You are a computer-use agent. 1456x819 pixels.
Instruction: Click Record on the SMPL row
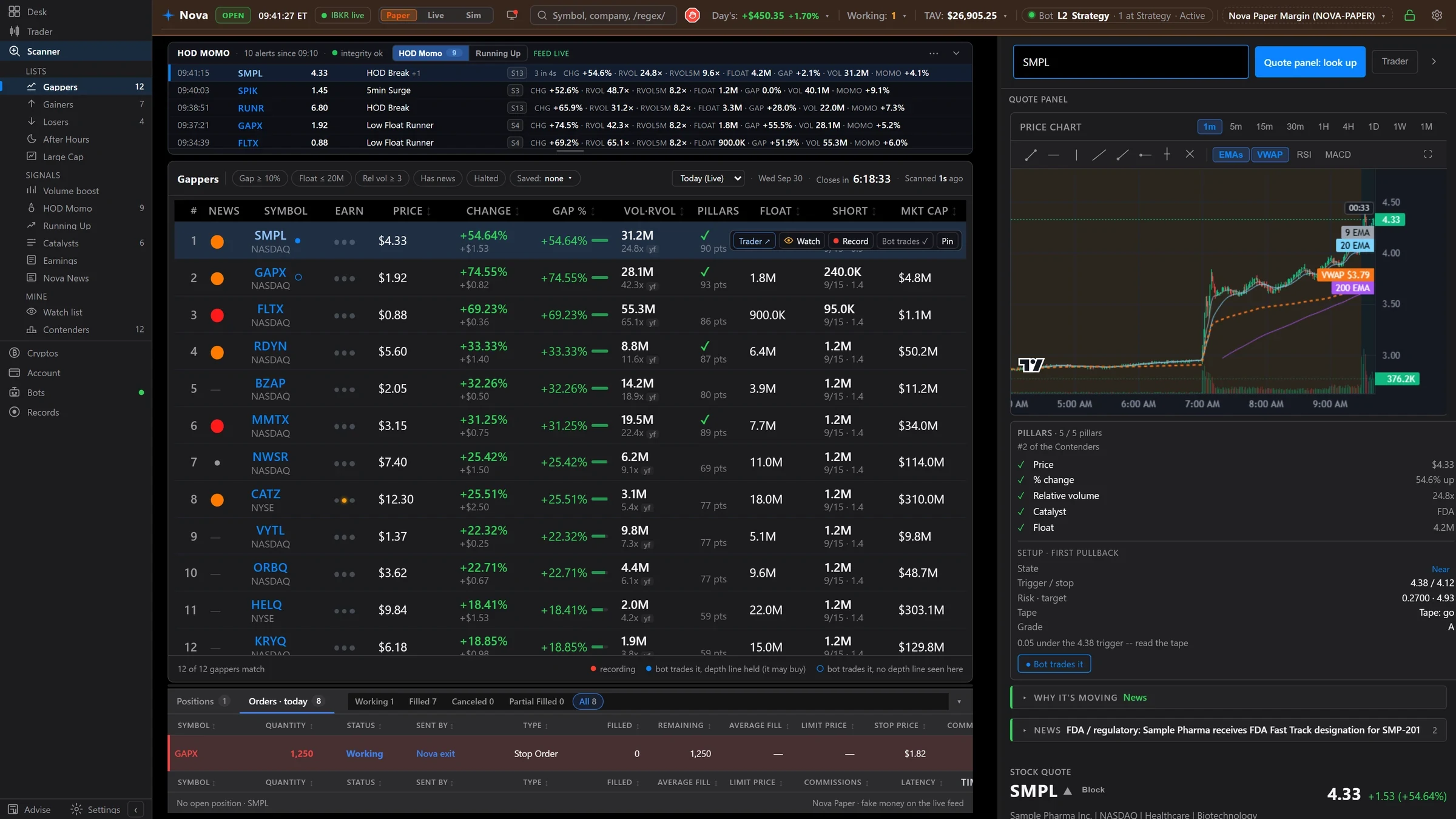[x=849, y=241]
